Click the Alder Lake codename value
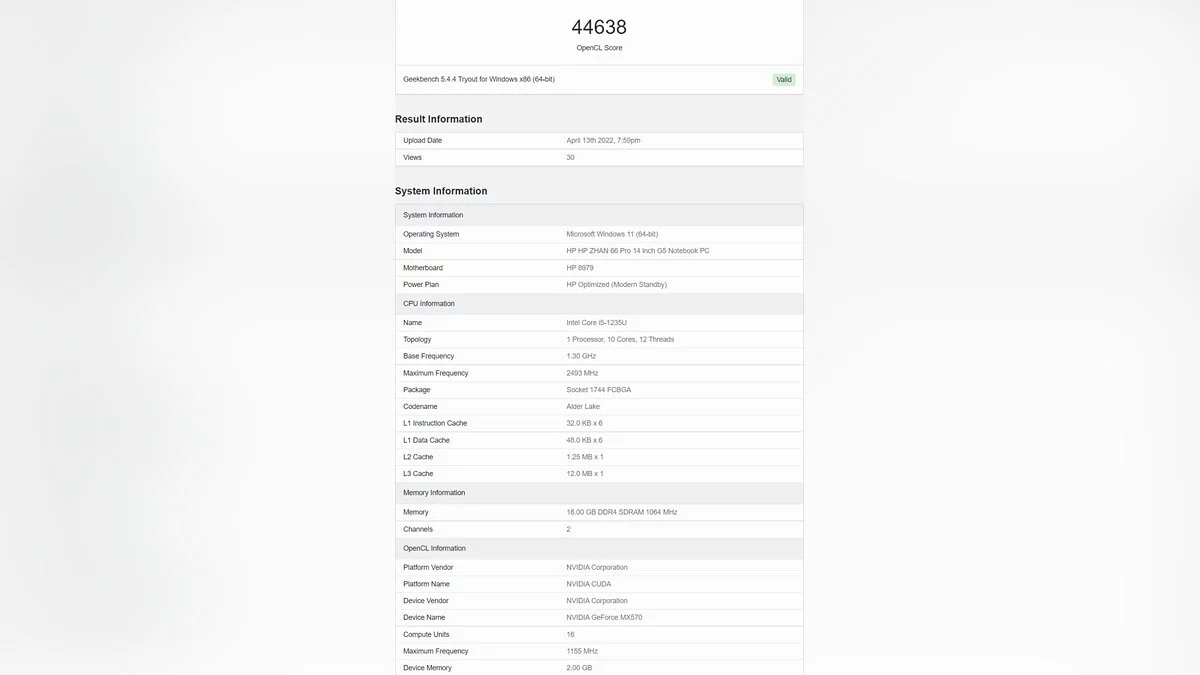Image resolution: width=1200 pixels, height=675 pixels. (583, 407)
